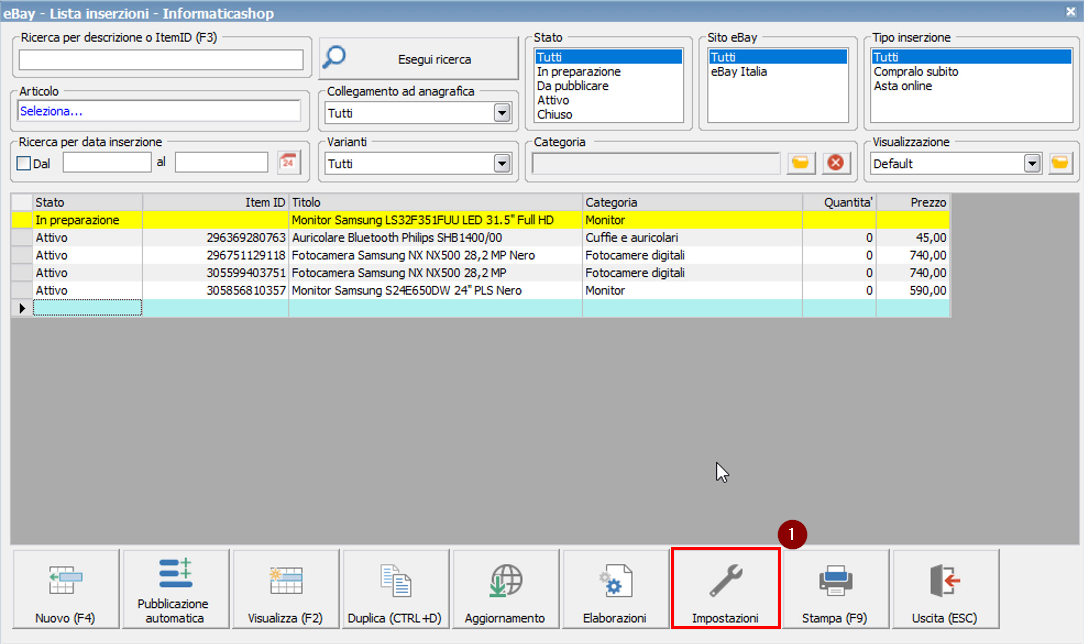This screenshot has height=644, width=1084.
Task: Select eBay Italia site
Action: (778, 71)
